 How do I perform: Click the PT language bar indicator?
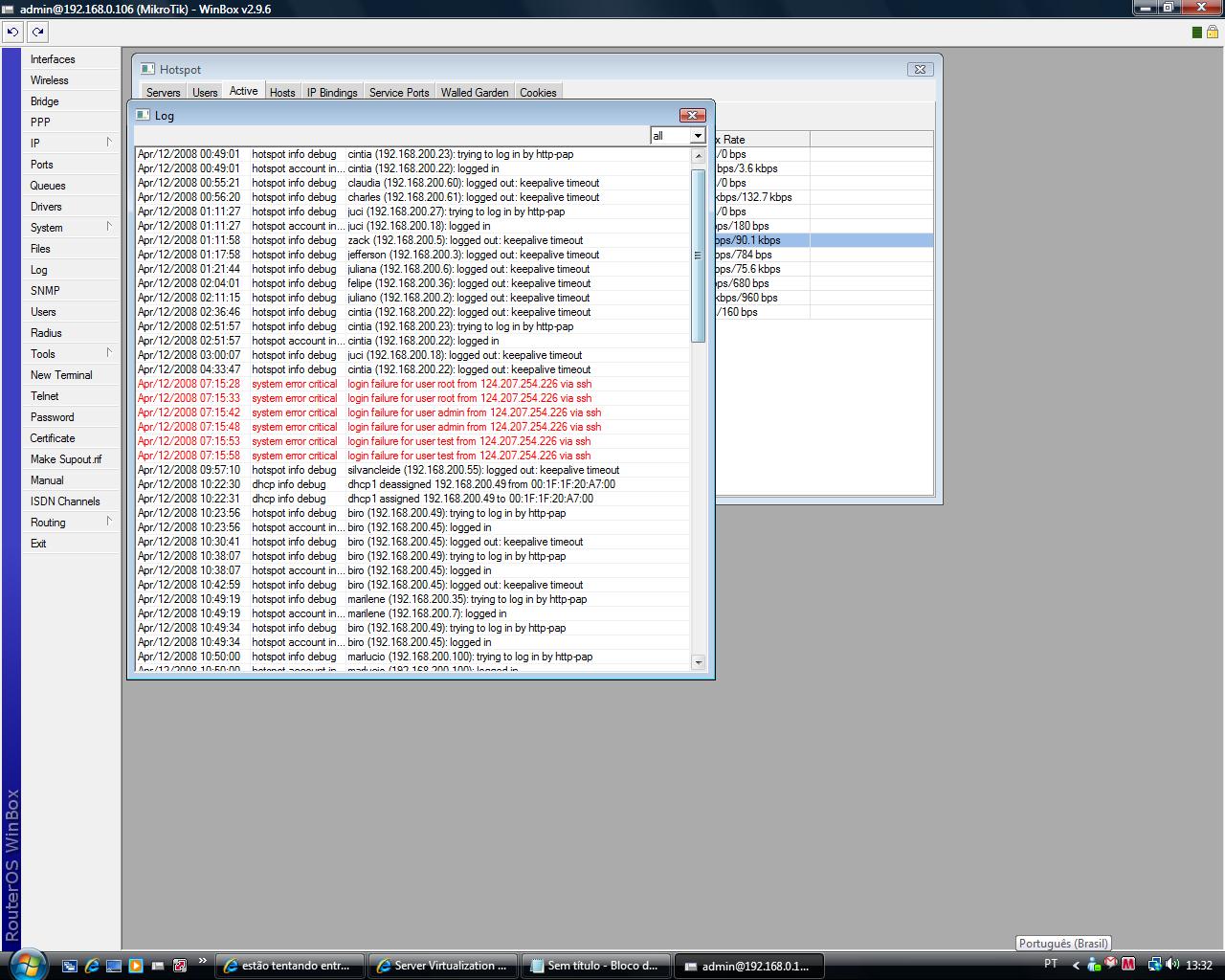click(1051, 964)
